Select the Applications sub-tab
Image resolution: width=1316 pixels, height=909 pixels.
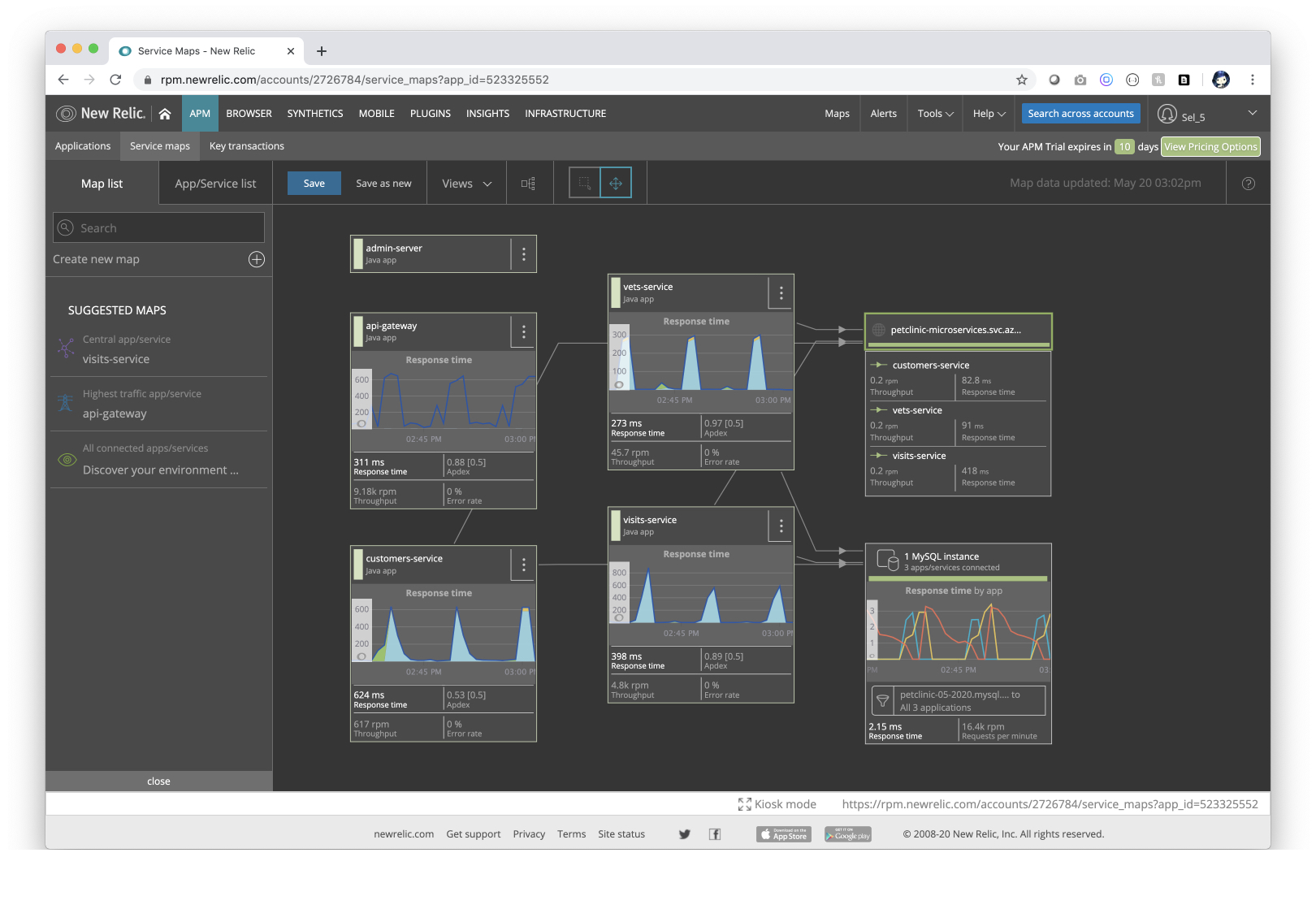[83, 146]
